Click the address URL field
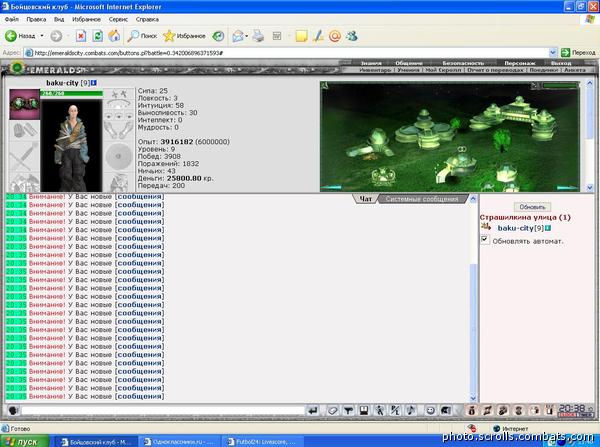Viewport: 600px width, 447px height. click(x=285, y=52)
